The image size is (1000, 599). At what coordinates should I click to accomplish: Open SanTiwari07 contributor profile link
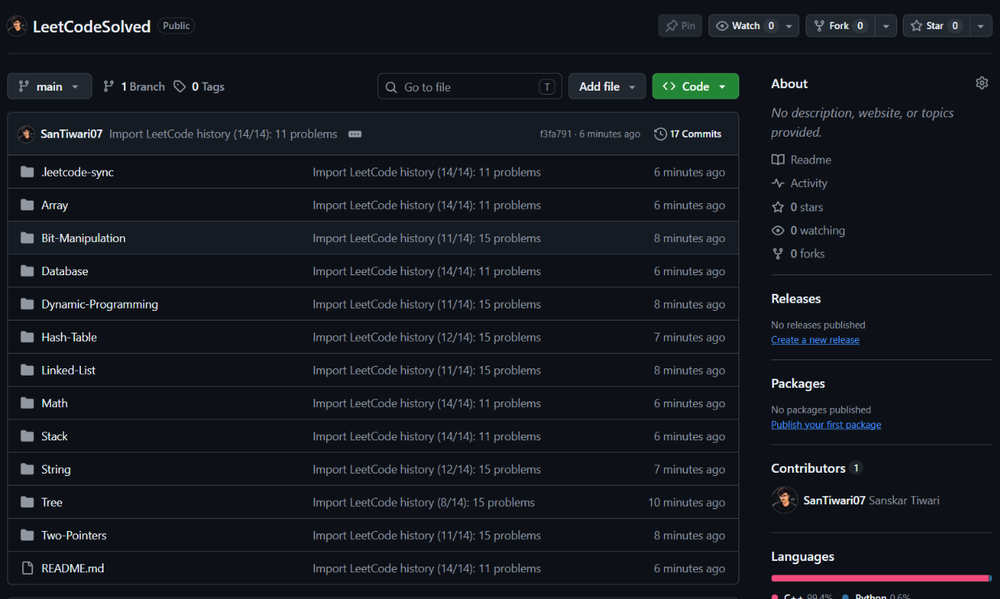[x=834, y=500]
